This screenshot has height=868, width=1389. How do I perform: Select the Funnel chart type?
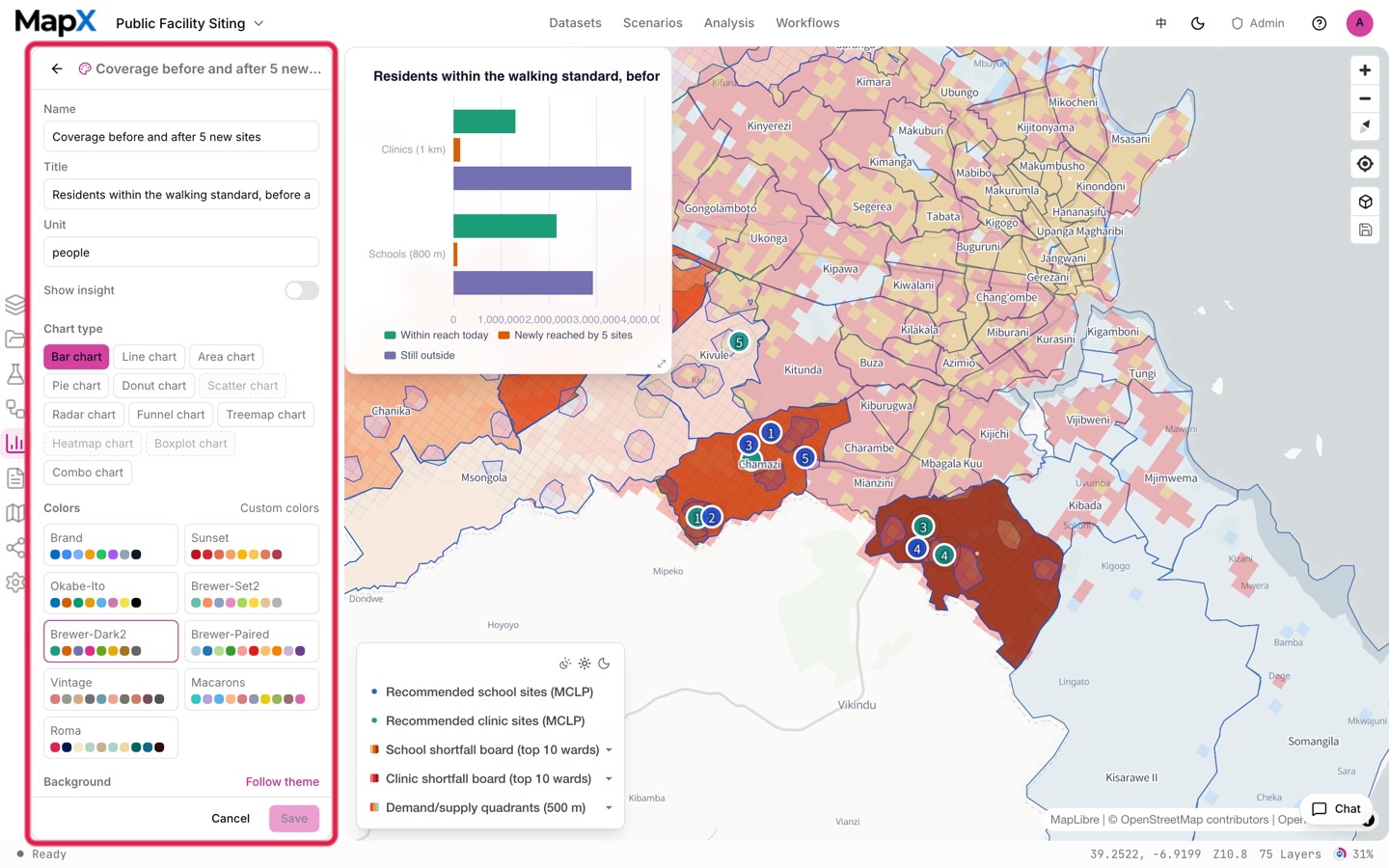click(171, 415)
